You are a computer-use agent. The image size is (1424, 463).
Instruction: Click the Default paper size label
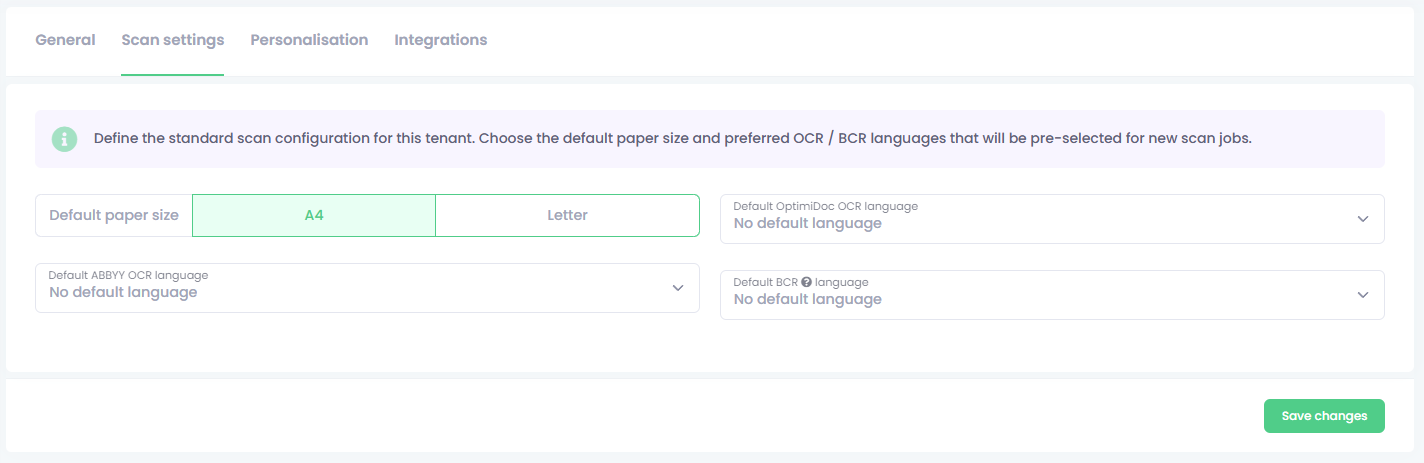(114, 215)
